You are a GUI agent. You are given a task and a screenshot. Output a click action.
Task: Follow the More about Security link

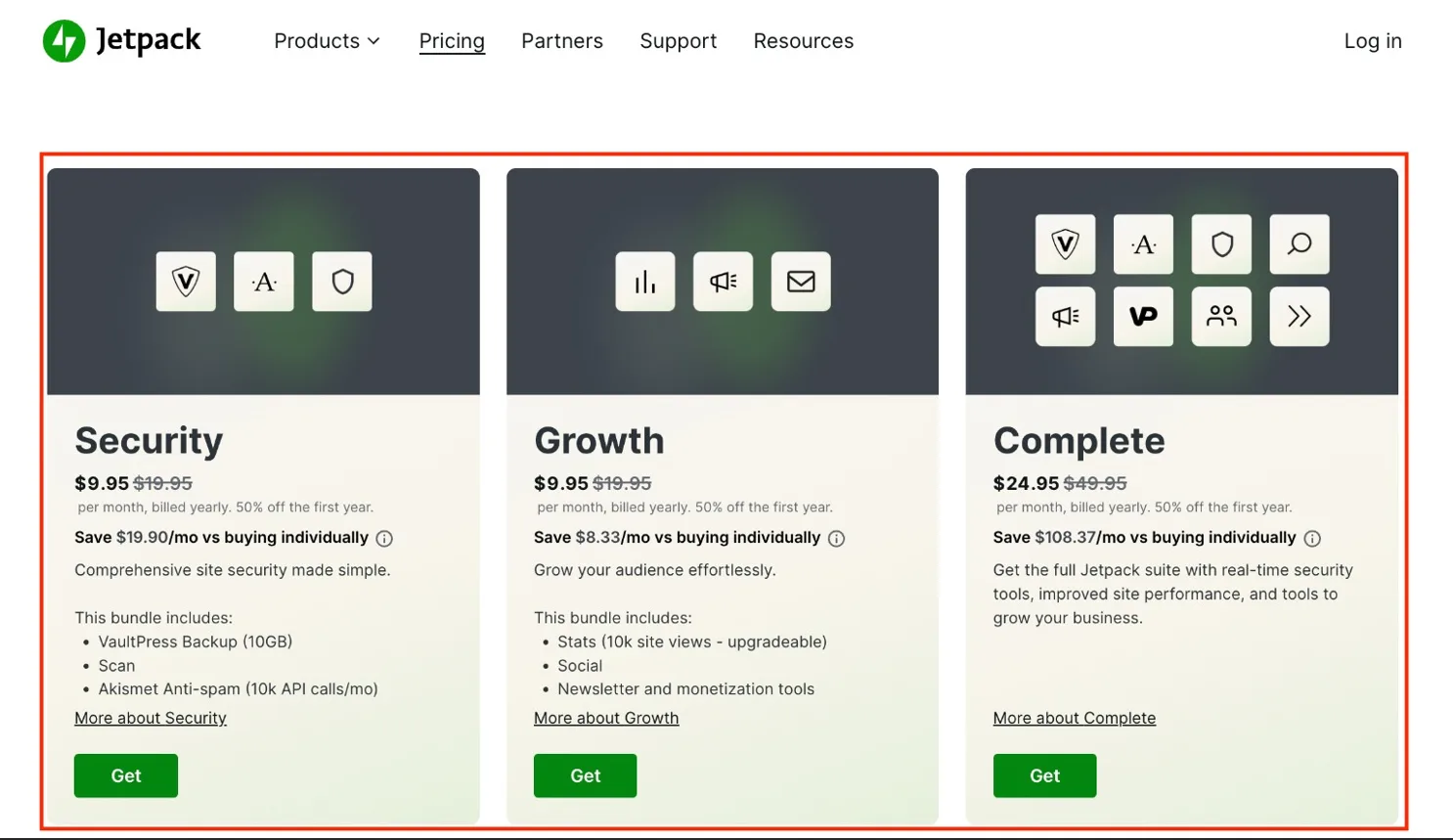pos(151,718)
